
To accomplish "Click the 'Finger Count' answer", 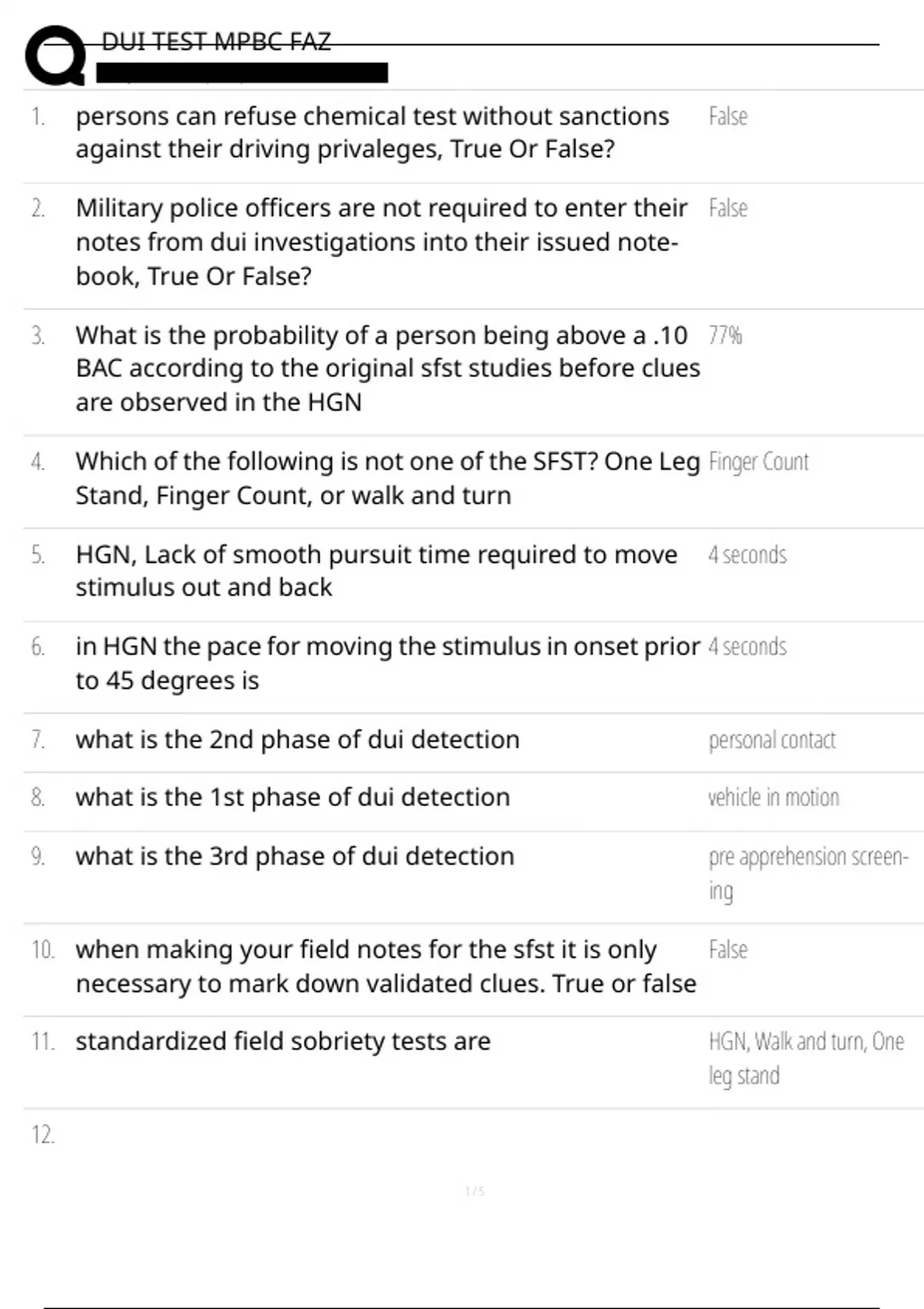I will pyautogui.click(x=758, y=462).
